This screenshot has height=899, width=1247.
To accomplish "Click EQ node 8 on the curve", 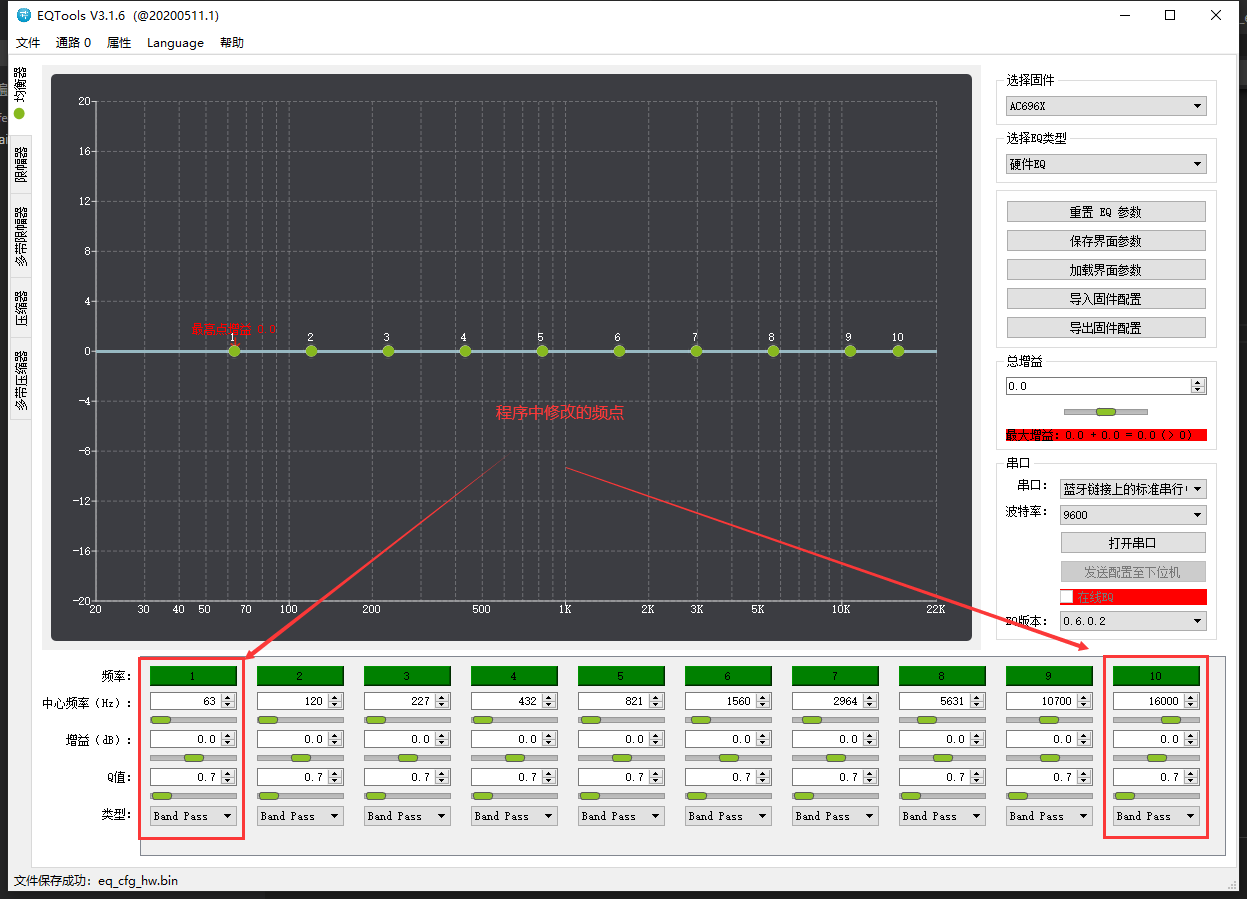I will pyautogui.click(x=773, y=351).
